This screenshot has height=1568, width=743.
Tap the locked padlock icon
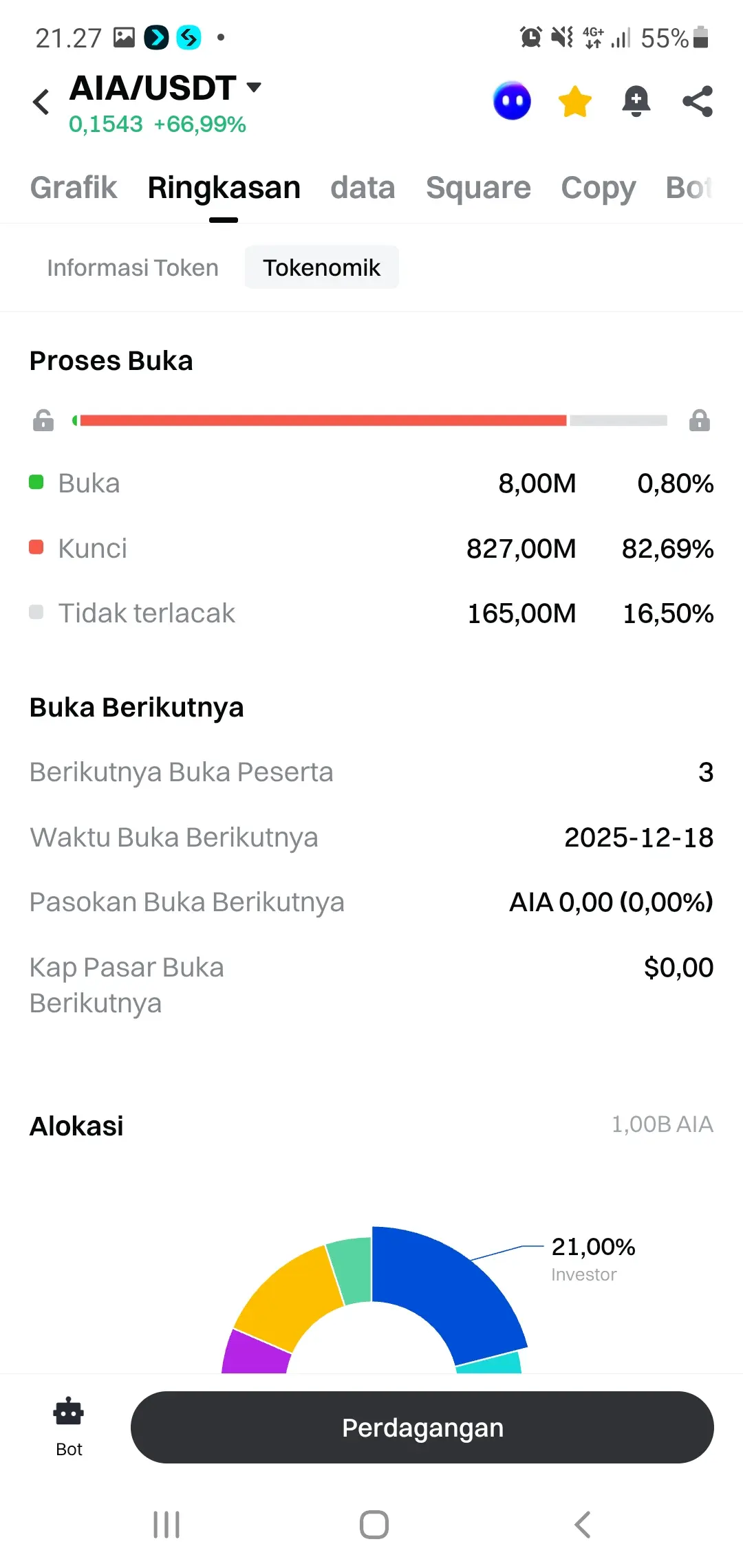point(699,420)
